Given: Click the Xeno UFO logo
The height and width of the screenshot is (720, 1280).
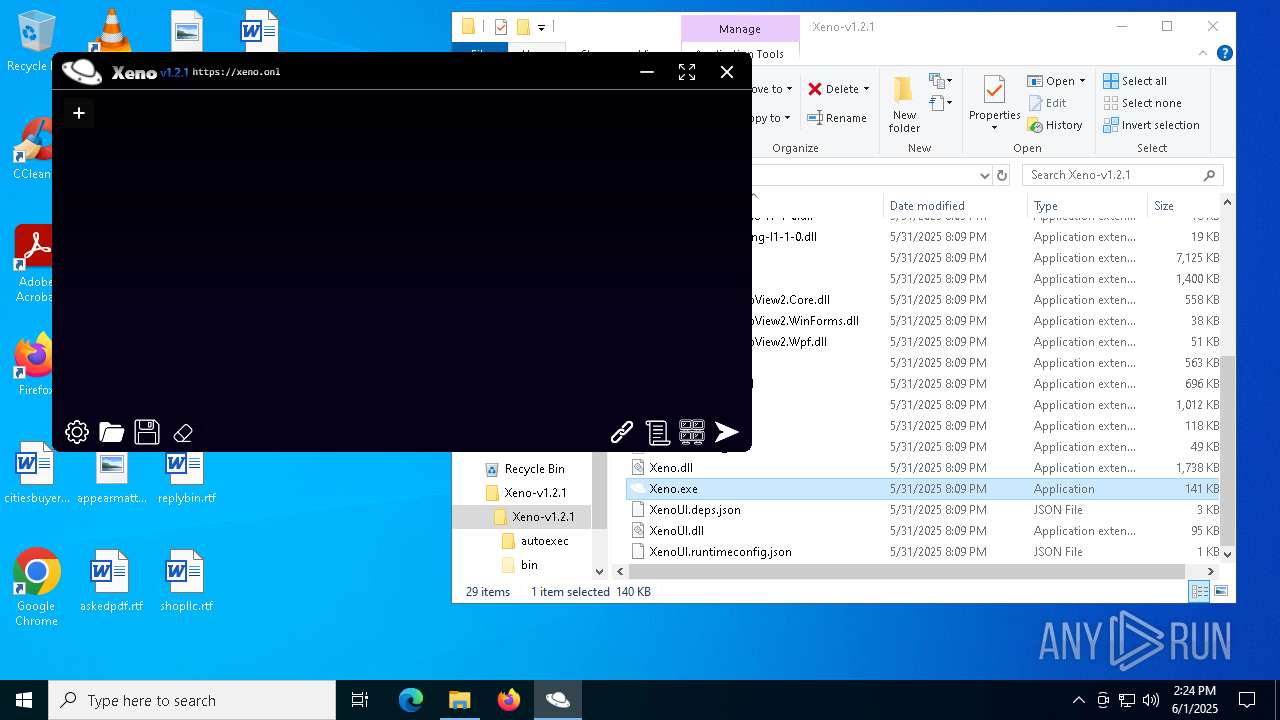Looking at the screenshot, I should click(x=82, y=71).
